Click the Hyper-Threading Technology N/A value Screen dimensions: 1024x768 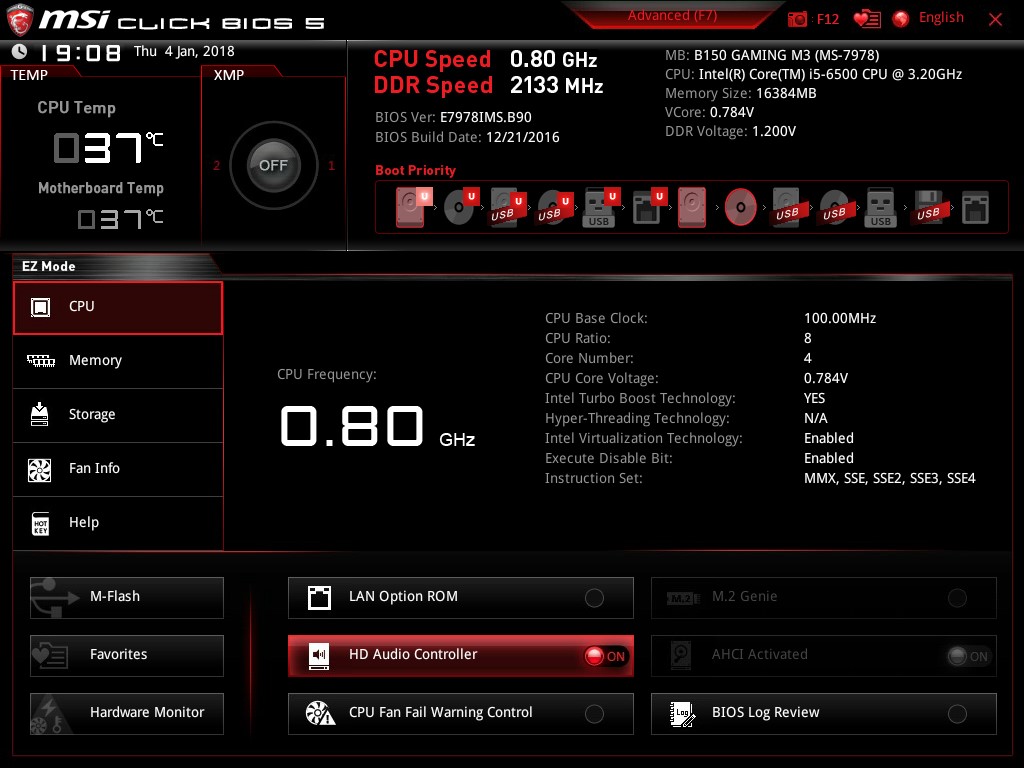(x=816, y=418)
